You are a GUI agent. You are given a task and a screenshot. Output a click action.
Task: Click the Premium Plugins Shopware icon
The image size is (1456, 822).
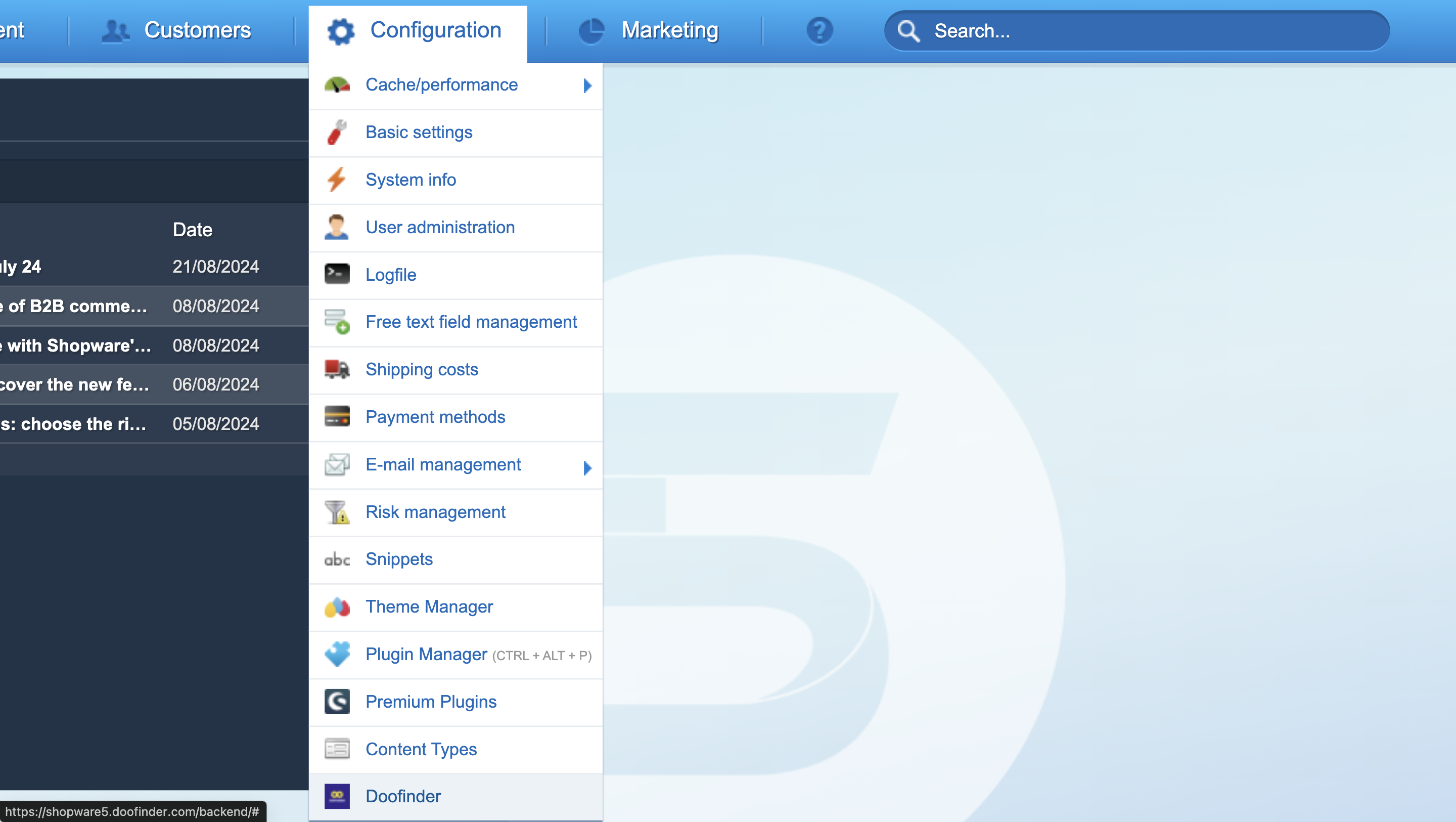pyautogui.click(x=337, y=702)
